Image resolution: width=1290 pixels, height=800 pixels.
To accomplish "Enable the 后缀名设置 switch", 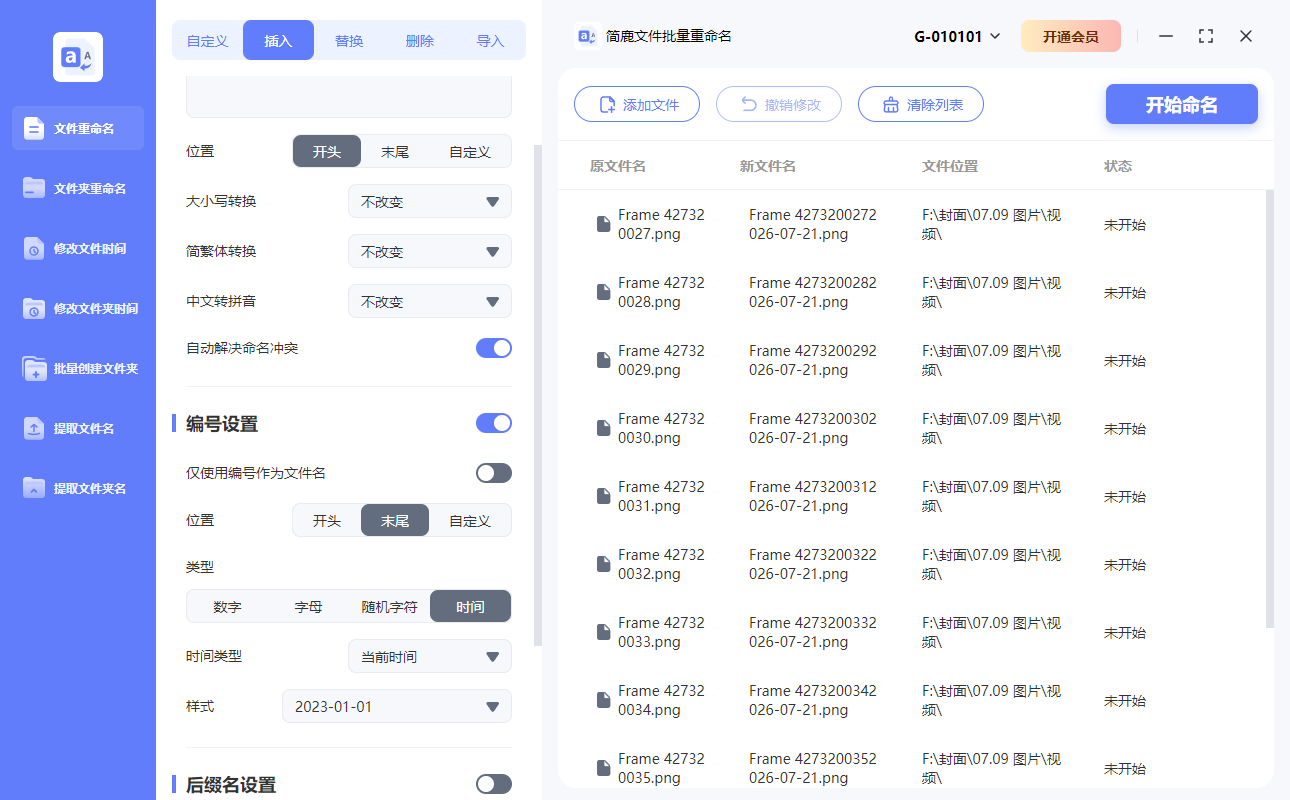I will coord(494,784).
